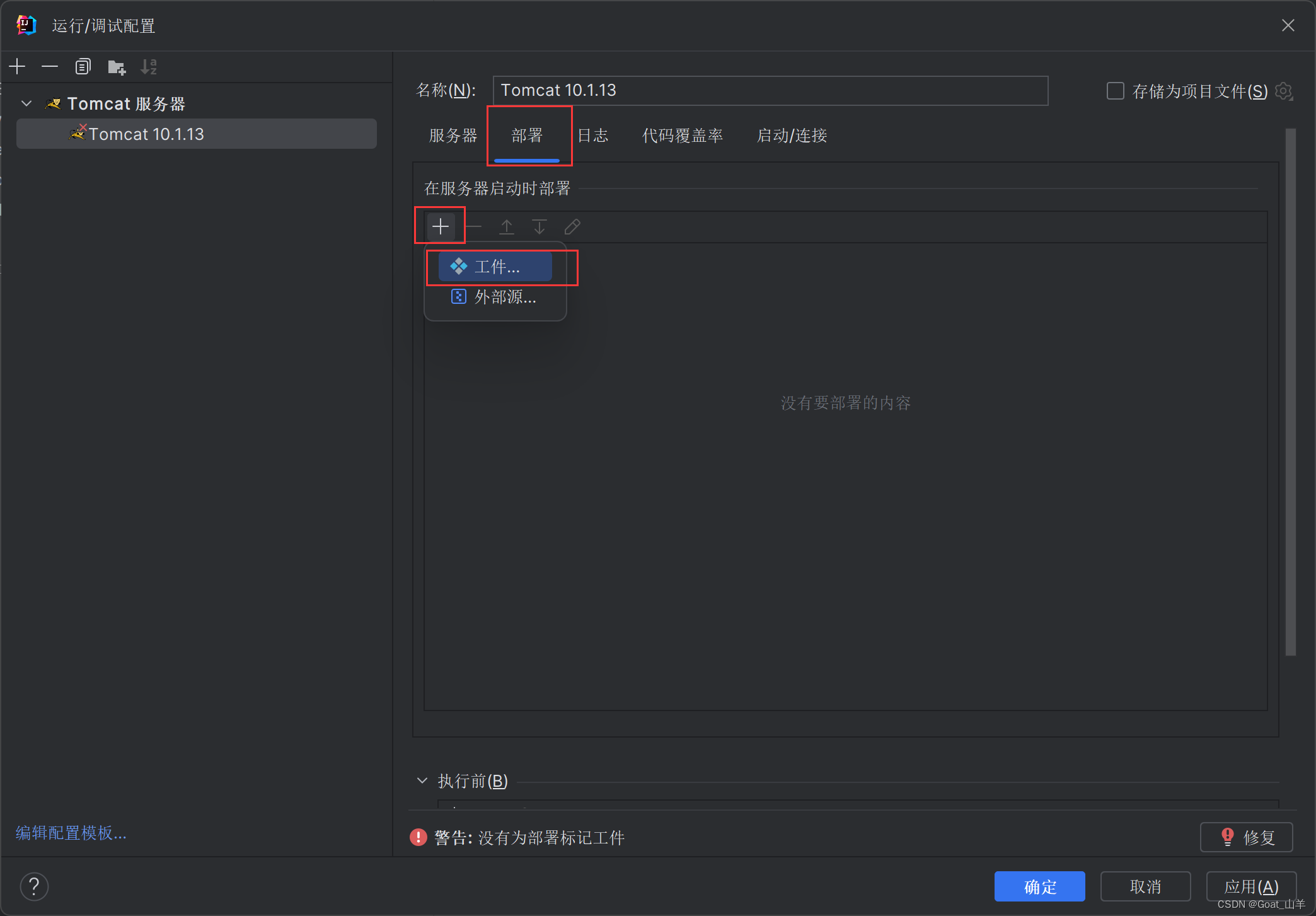Click the help question mark icon
The height and width of the screenshot is (916, 1316).
(34, 886)
